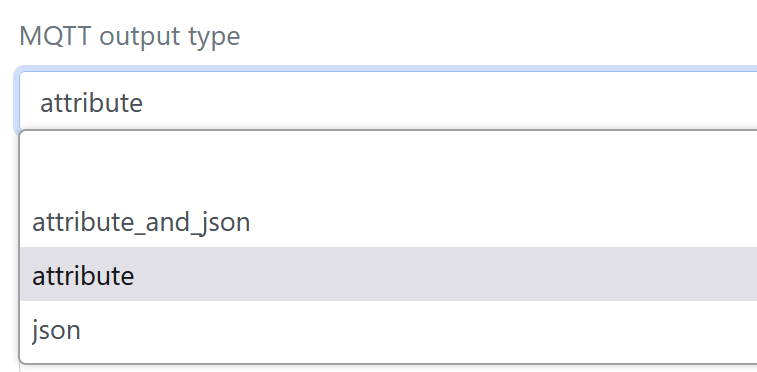
Task: Click the select box showing attribute
Action: [x=388, y=102]
